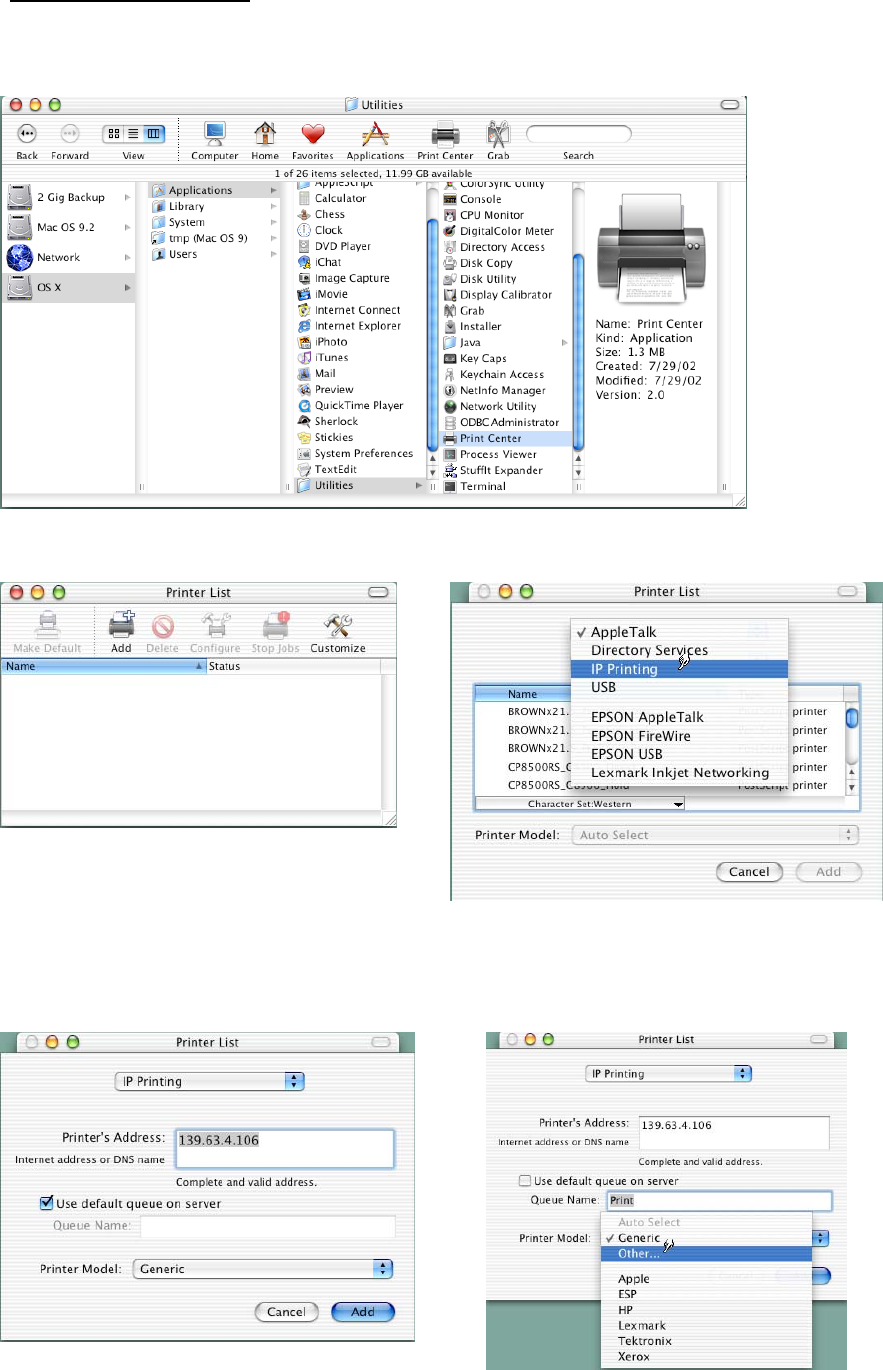Select the OS X volume
This screenshot has height=1370, width=883.
[69, 287]
